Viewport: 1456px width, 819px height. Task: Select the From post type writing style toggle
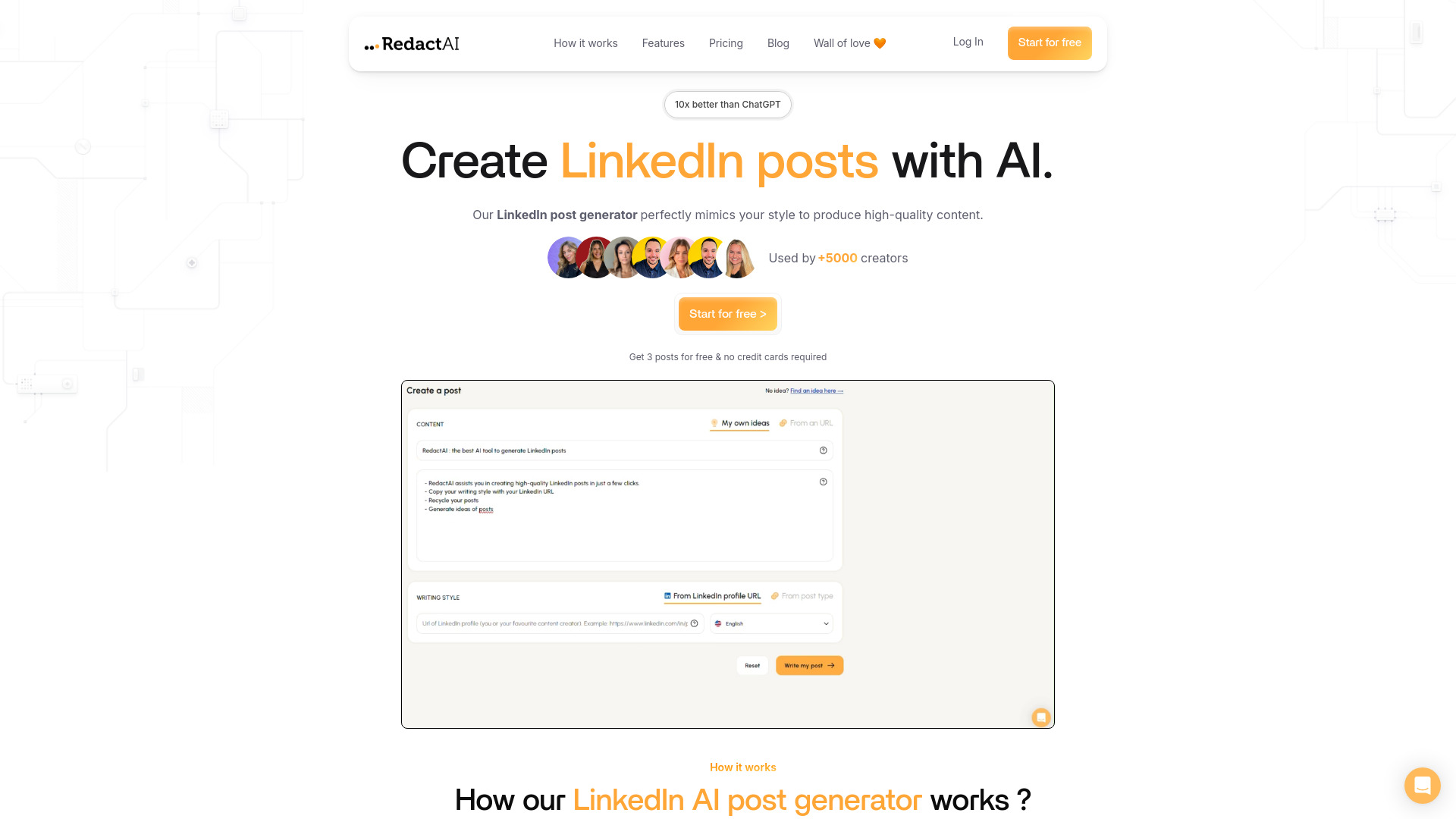coord(805,596)
